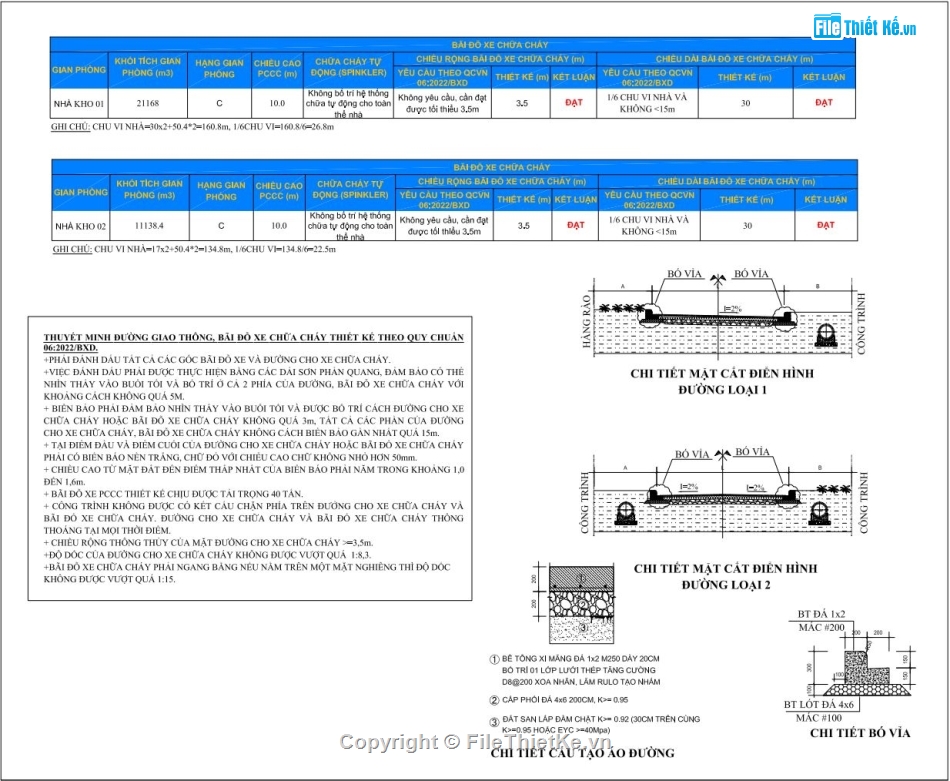Click header "CHIỀU CAO PCCC (m)" in the NHÀ KHO 01 table

(x=277, y=68)
